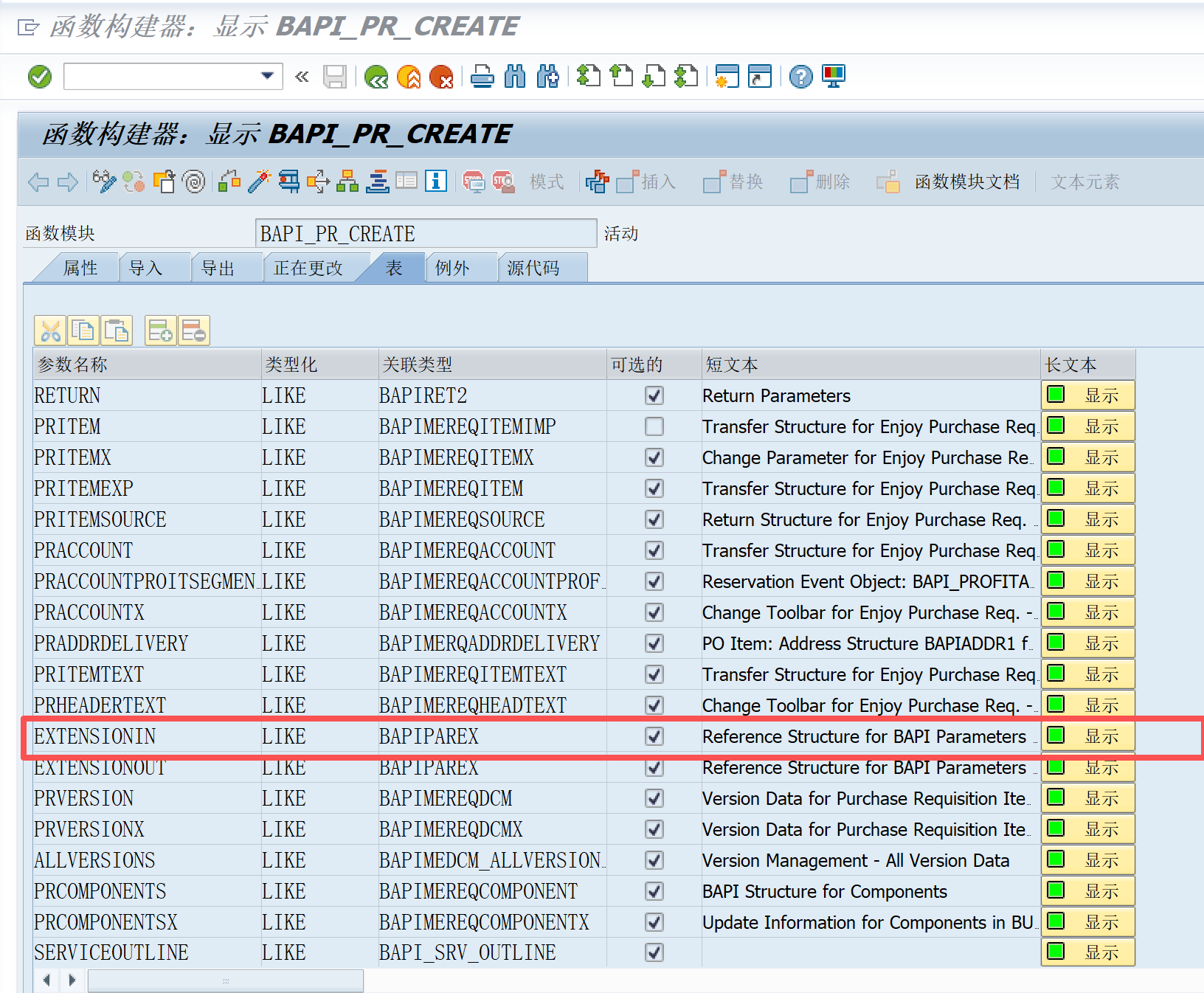Click the red Cancel icon
The image size is (1204, 993).
click(441, 77)
